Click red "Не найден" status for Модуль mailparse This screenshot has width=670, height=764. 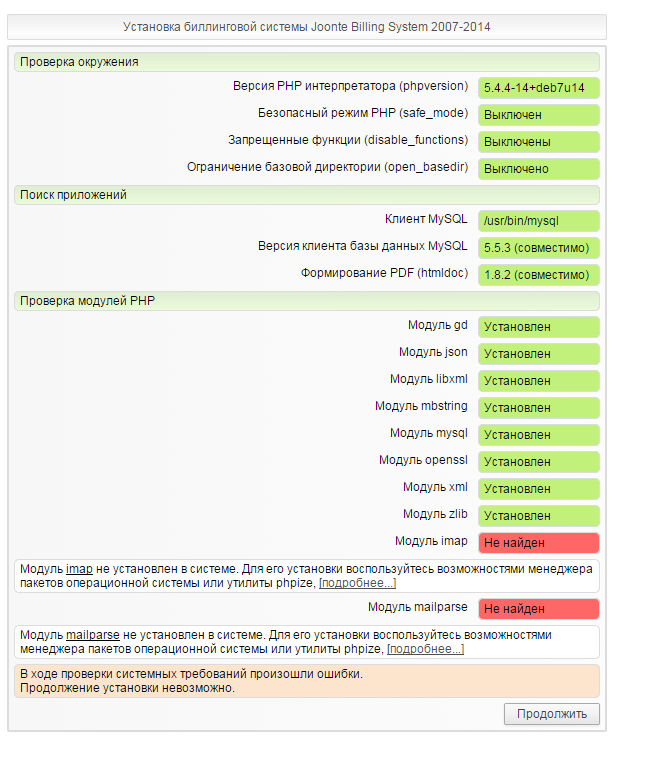[538, 609]
